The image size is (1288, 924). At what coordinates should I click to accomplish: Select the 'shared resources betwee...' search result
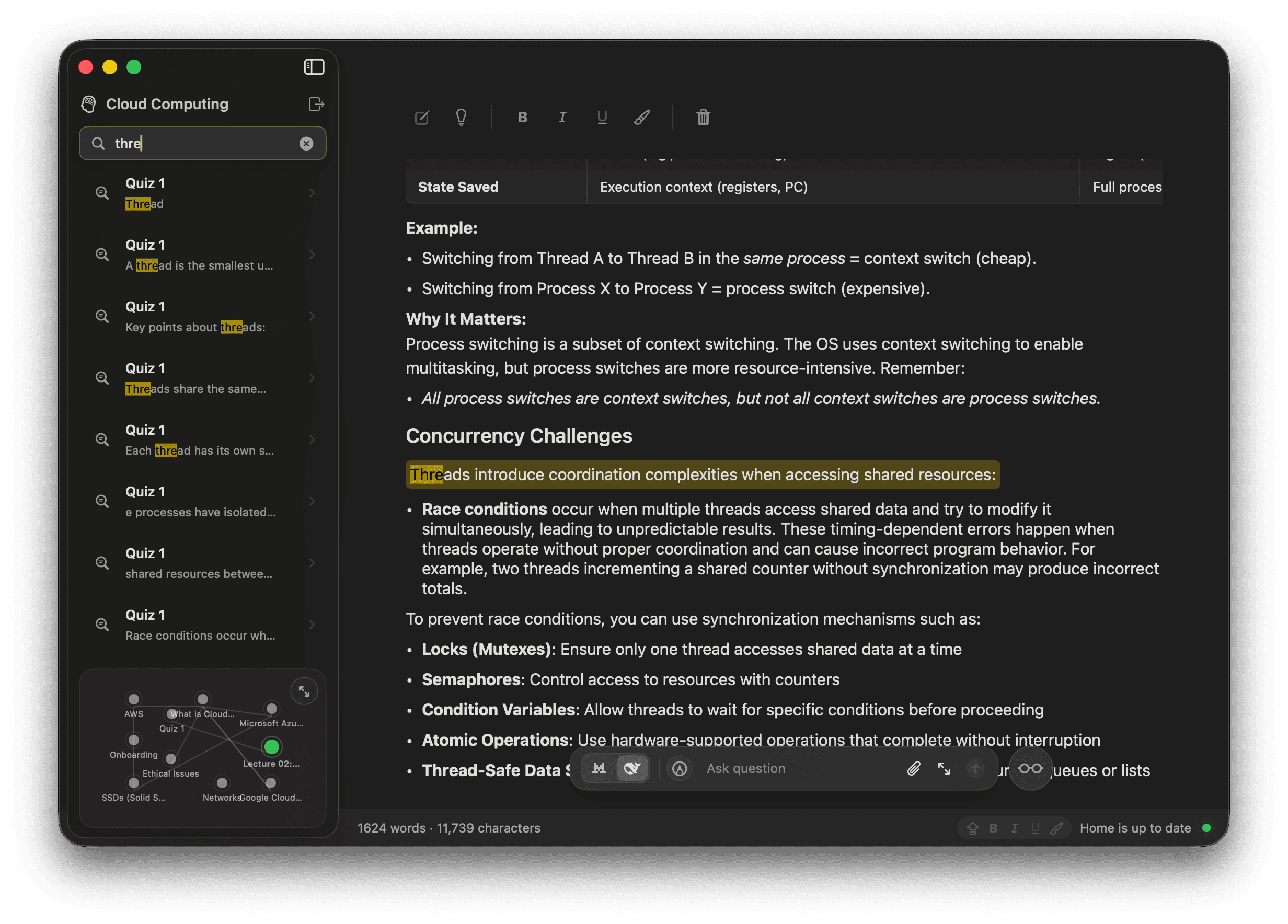203,563
